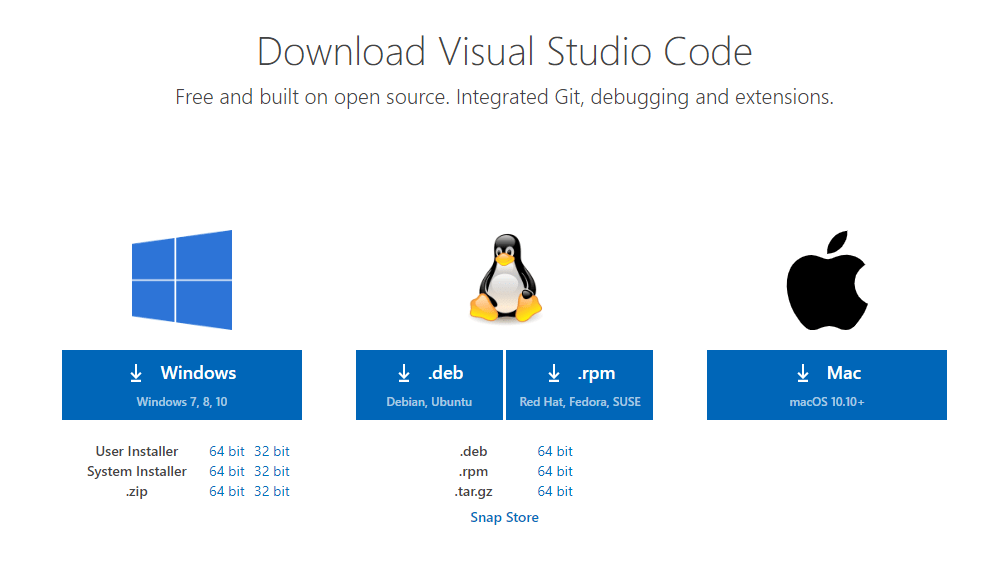
Task: Click the Windows logo icon
Action: click(x=182, y=280)
